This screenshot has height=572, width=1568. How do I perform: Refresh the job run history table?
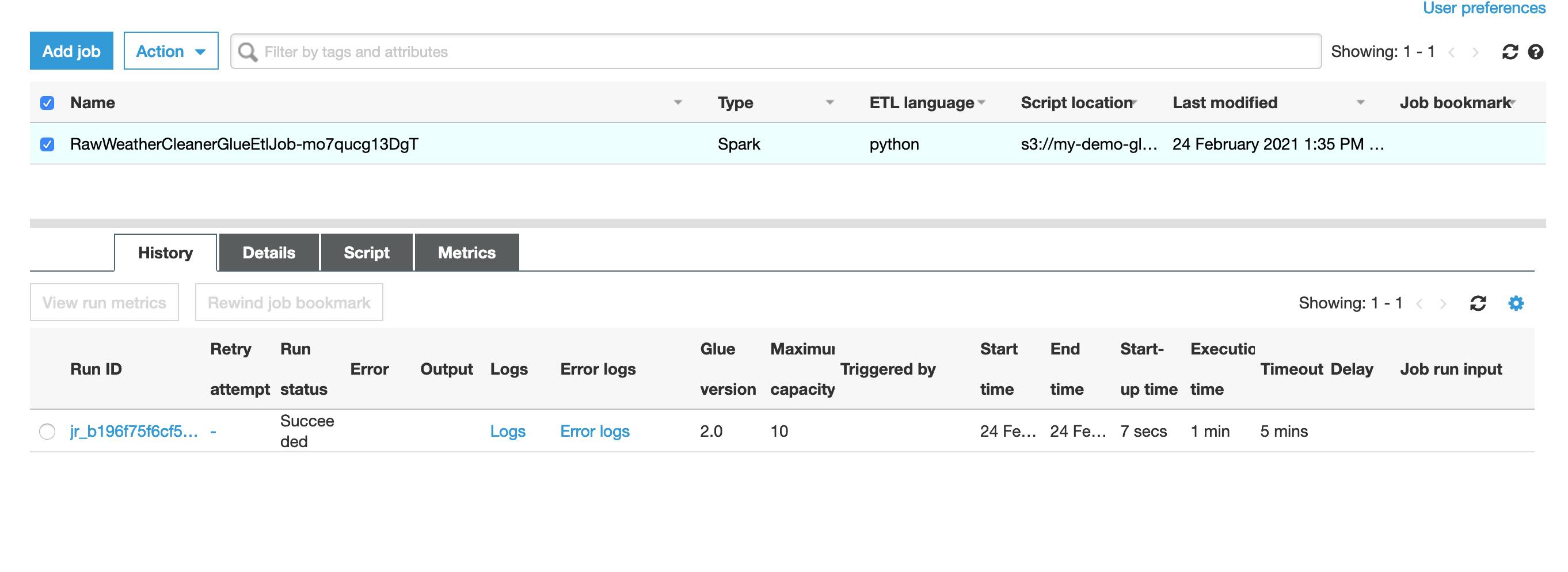(1478, 303)
